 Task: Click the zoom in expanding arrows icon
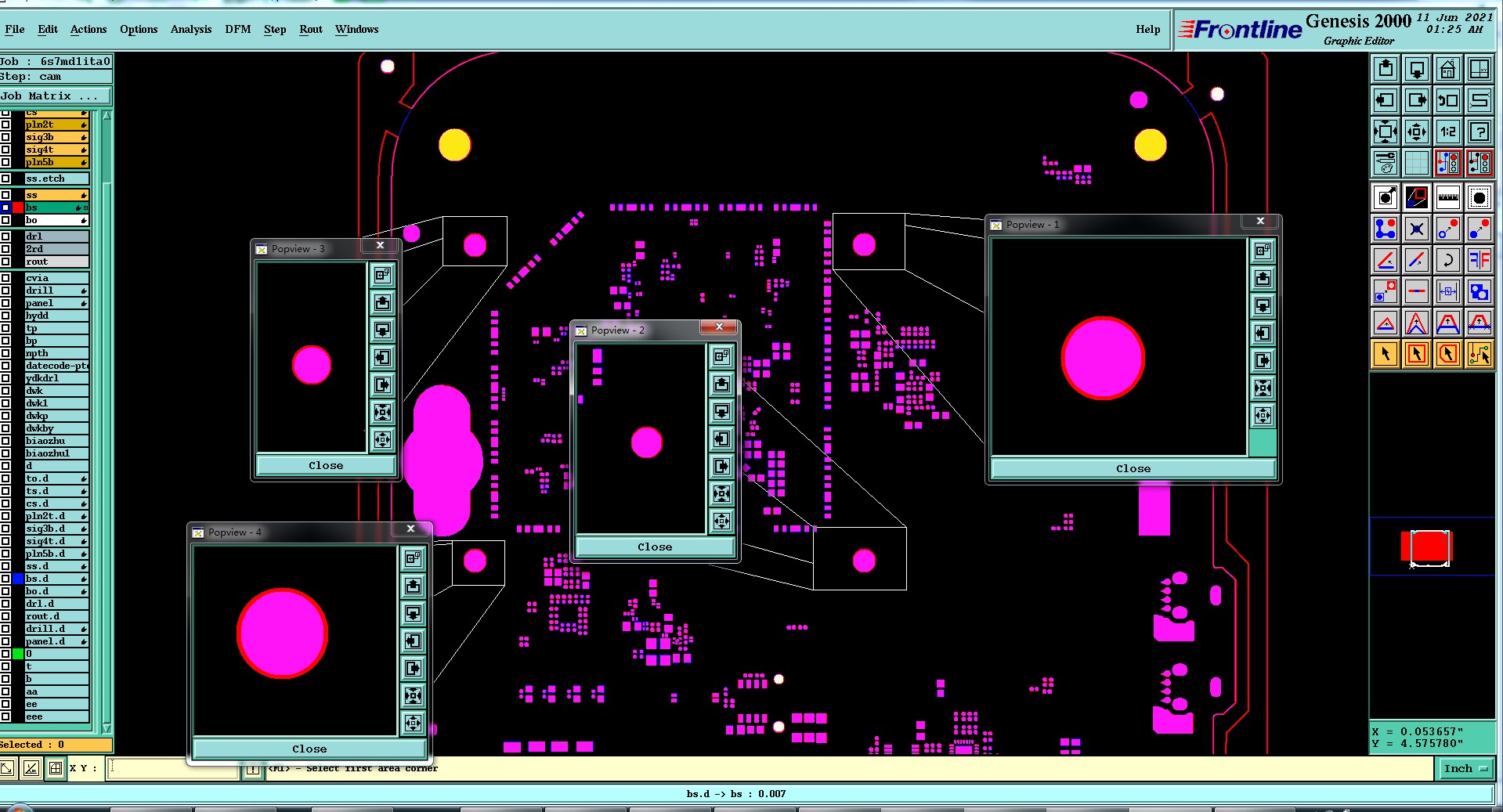point(1386,132)
